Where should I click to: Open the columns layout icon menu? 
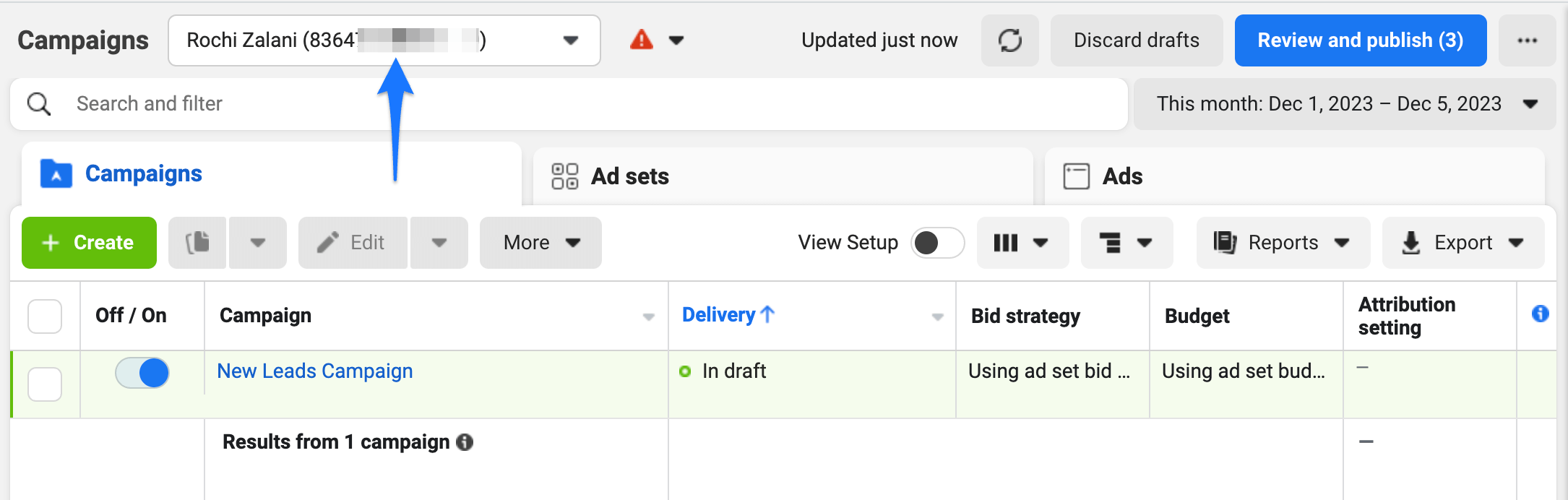point(1022,243)
